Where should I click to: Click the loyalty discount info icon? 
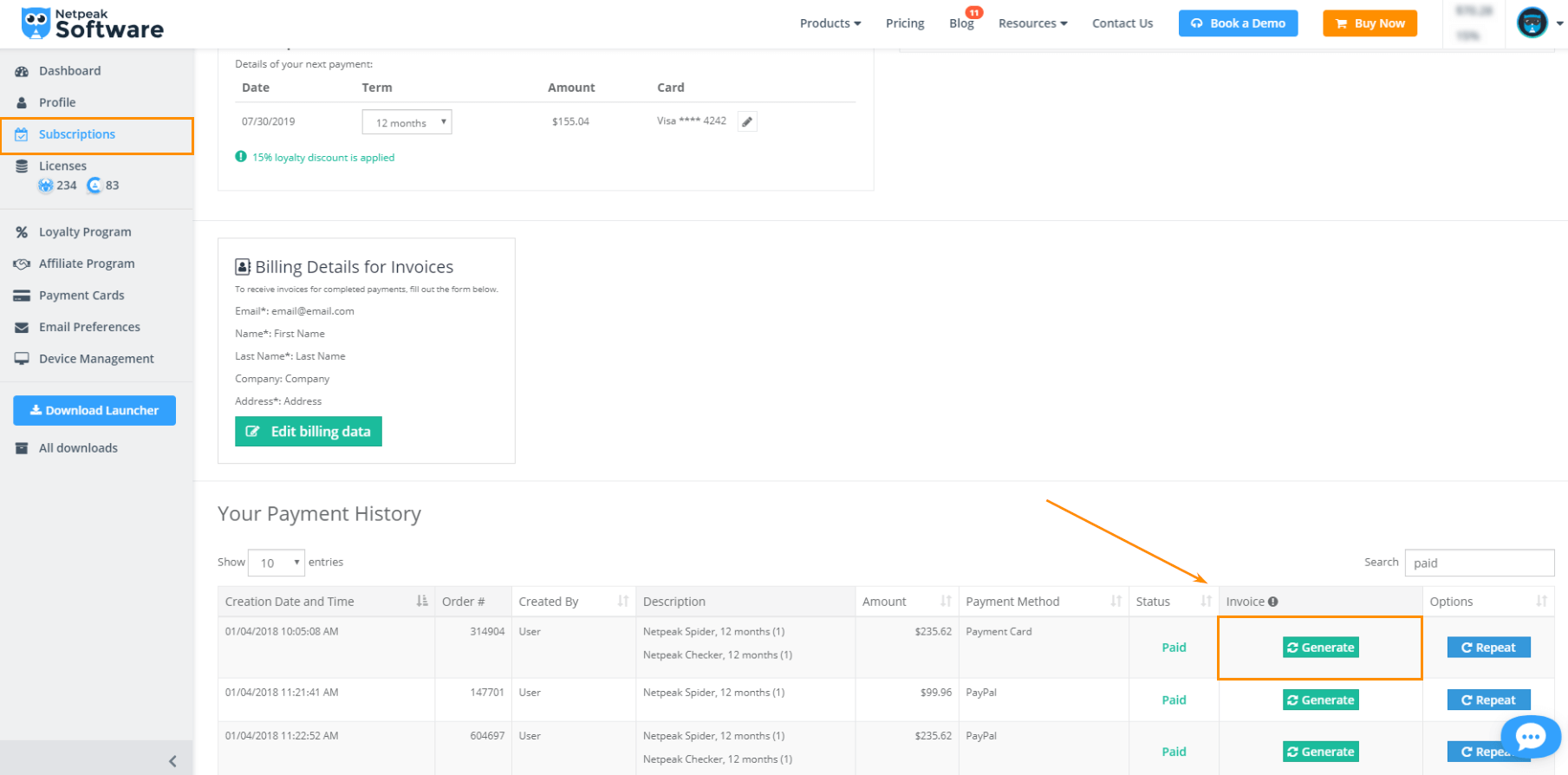tap(241, 157)
